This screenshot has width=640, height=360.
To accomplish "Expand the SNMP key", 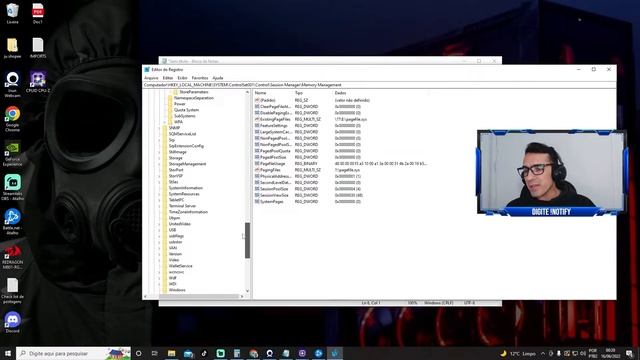I will (160, 128).
